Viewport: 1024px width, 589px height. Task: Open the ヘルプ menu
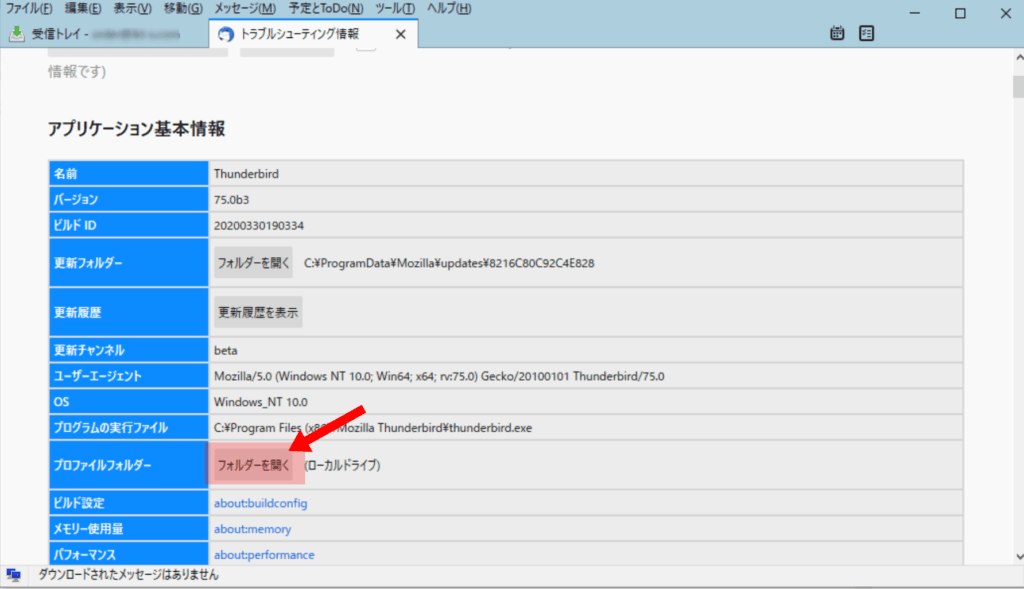[x=449, y=9]
